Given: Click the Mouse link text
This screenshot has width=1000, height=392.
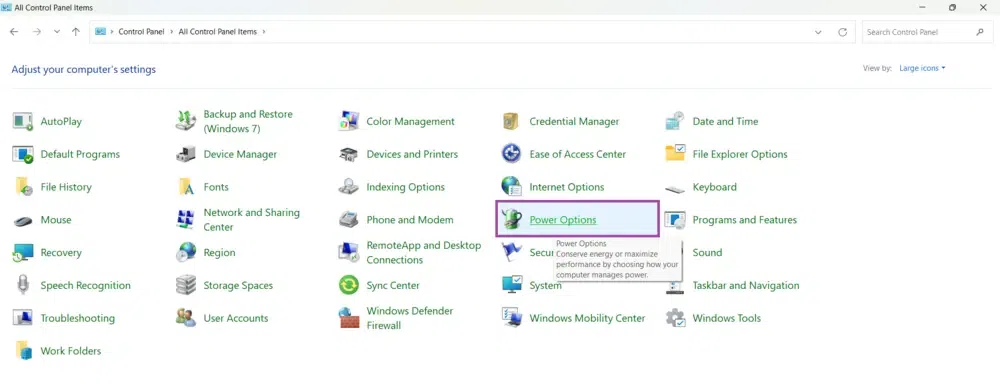Looking at the screenshot, I should coord(56,220).
